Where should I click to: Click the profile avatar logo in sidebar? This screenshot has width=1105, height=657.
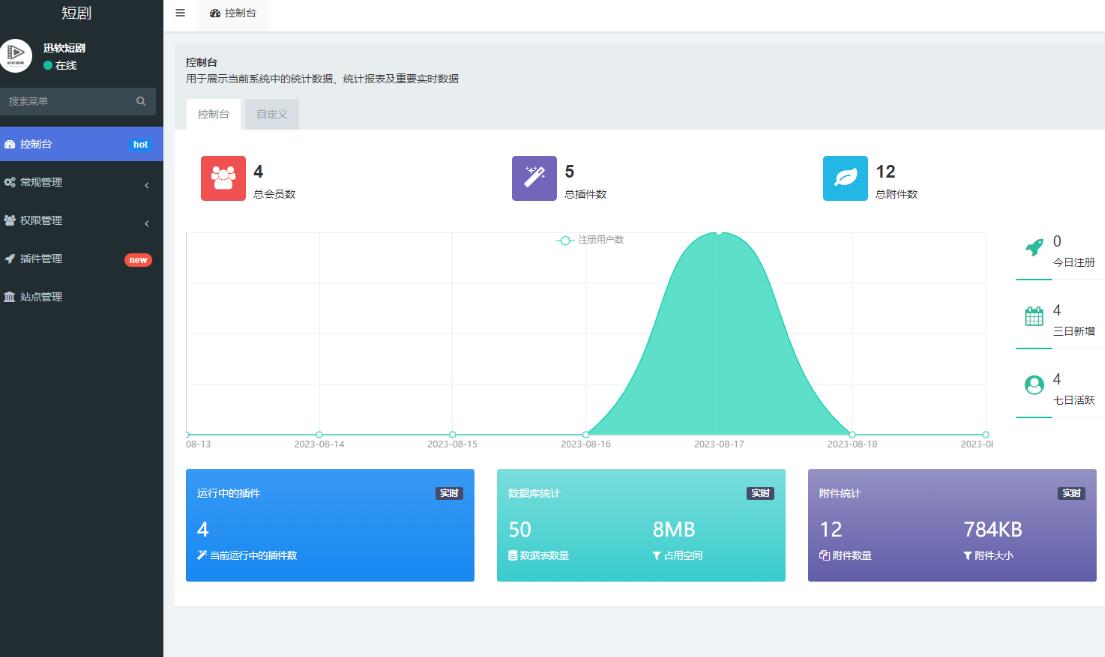click(16, 56)
